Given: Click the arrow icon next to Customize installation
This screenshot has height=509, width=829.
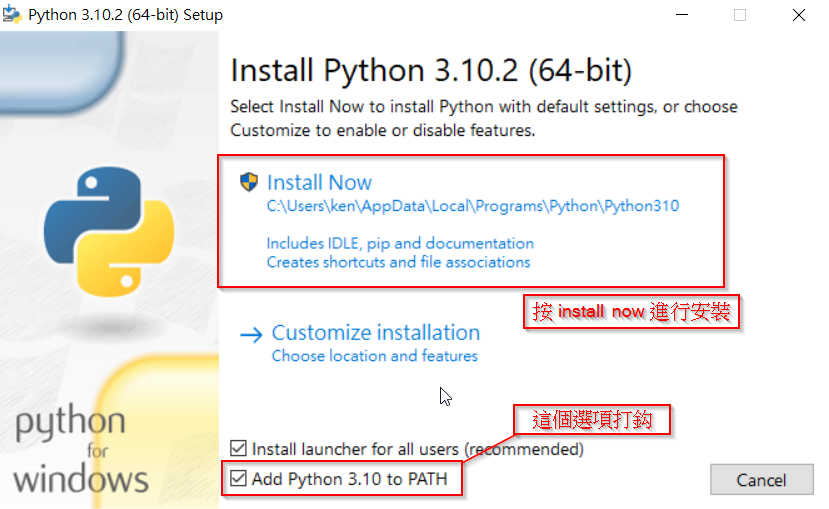Looking at the screenshot, I should tap(251, 334).
